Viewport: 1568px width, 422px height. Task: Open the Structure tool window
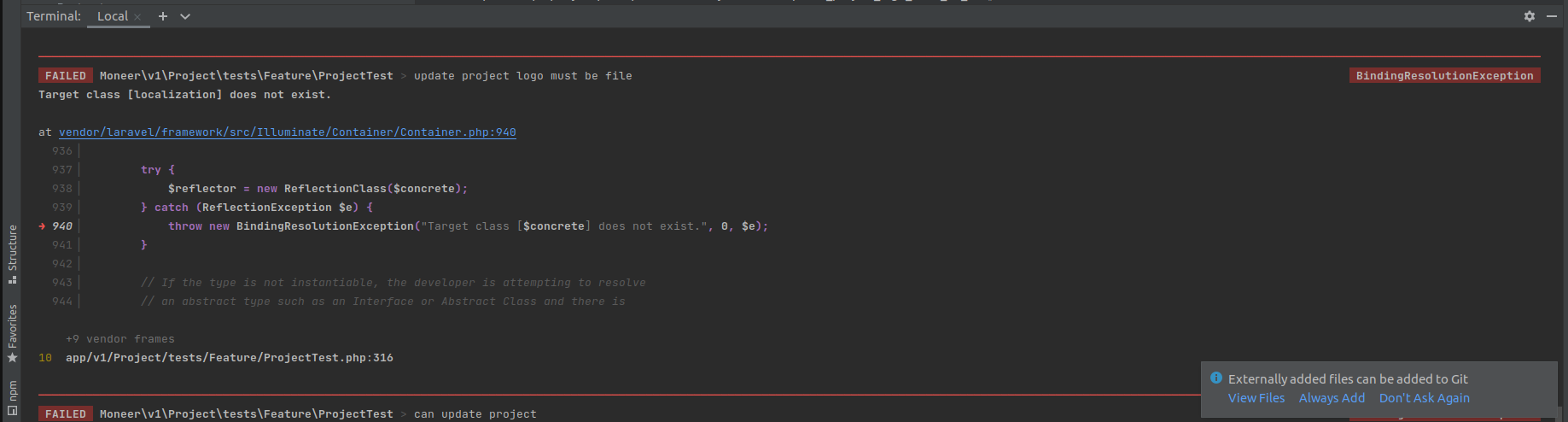point(12,254)
